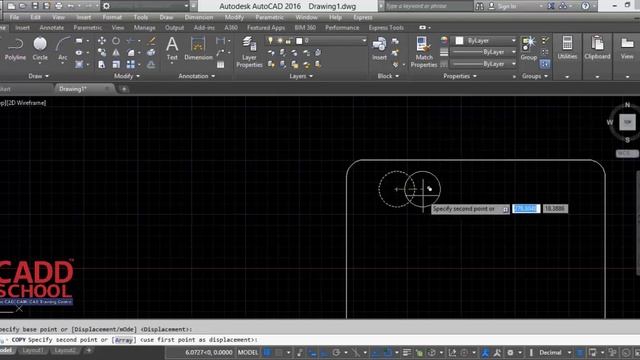
Task: Click the MODEL button in status bar
Action: (248, 352)
